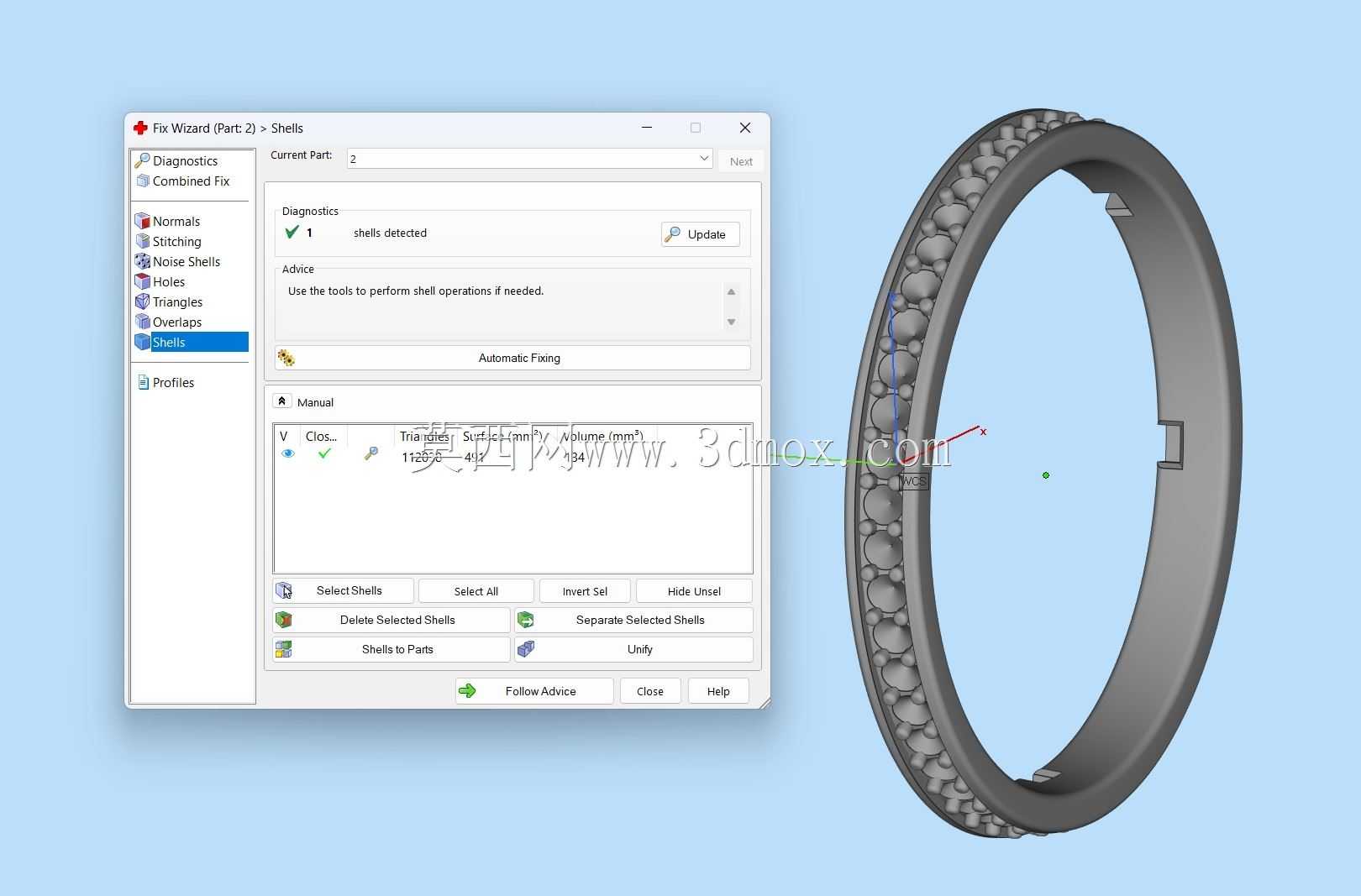Click the Noise Shells icon
1361x896 pixels.
143,261
